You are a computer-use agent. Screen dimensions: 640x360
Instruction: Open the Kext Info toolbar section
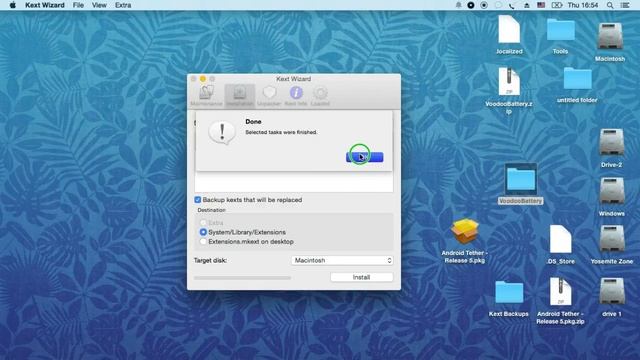[296, 96]
